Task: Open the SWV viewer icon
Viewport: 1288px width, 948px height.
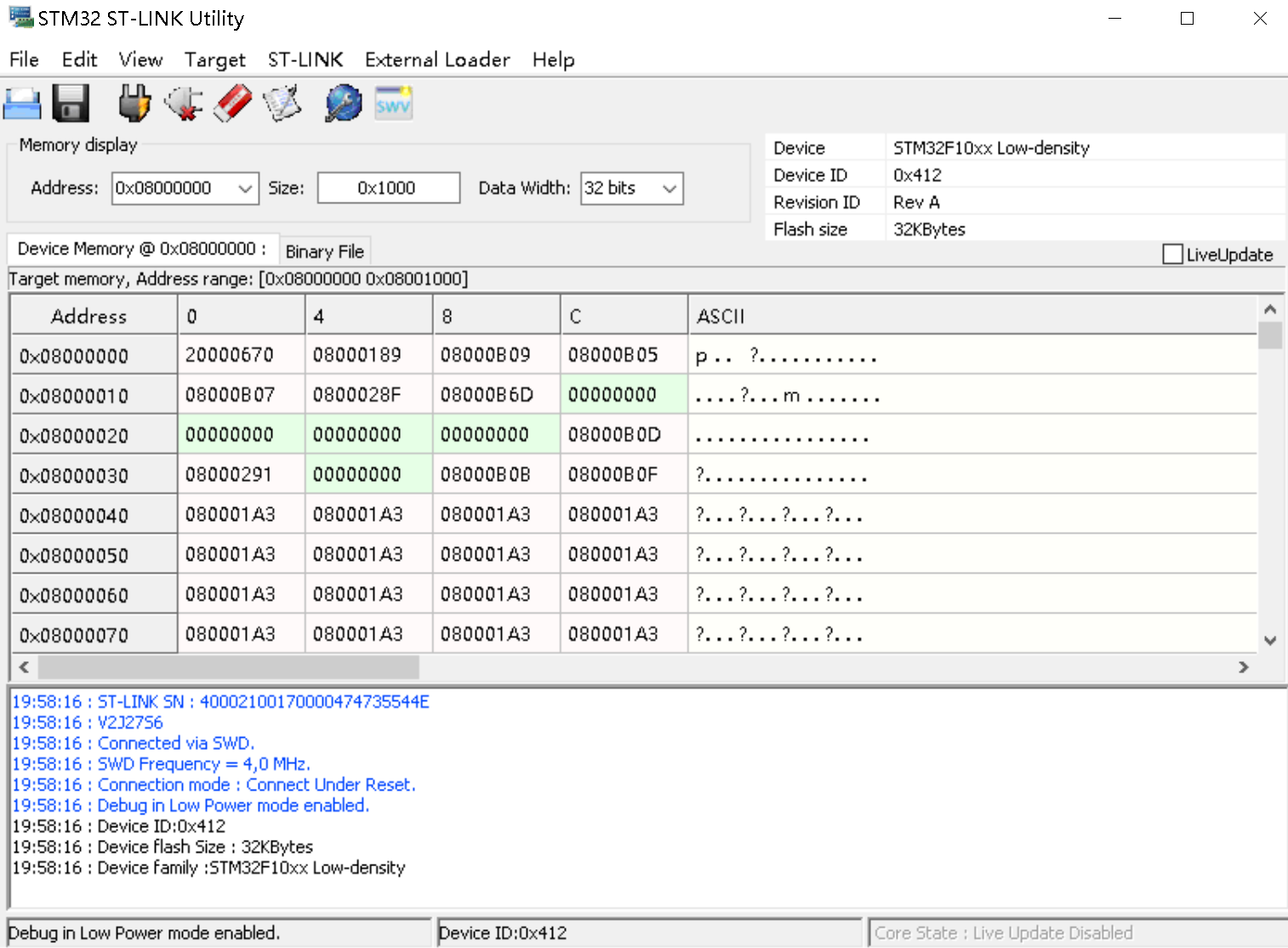Action: tap(393, 104)
